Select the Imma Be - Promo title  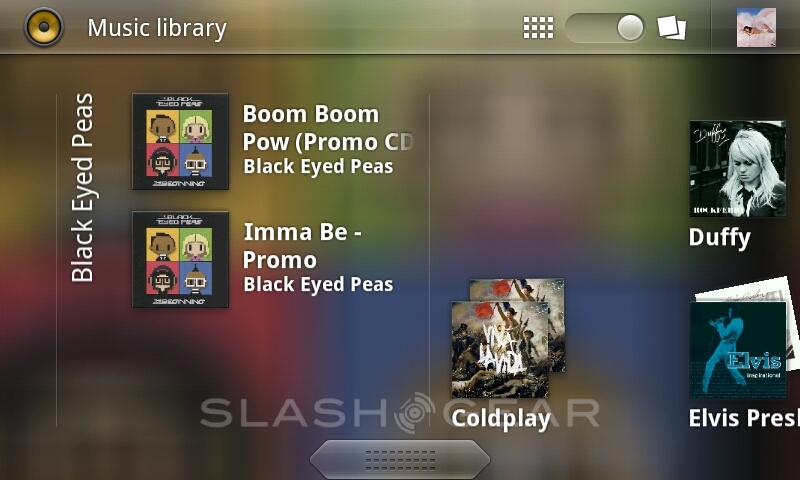point(302,246)
